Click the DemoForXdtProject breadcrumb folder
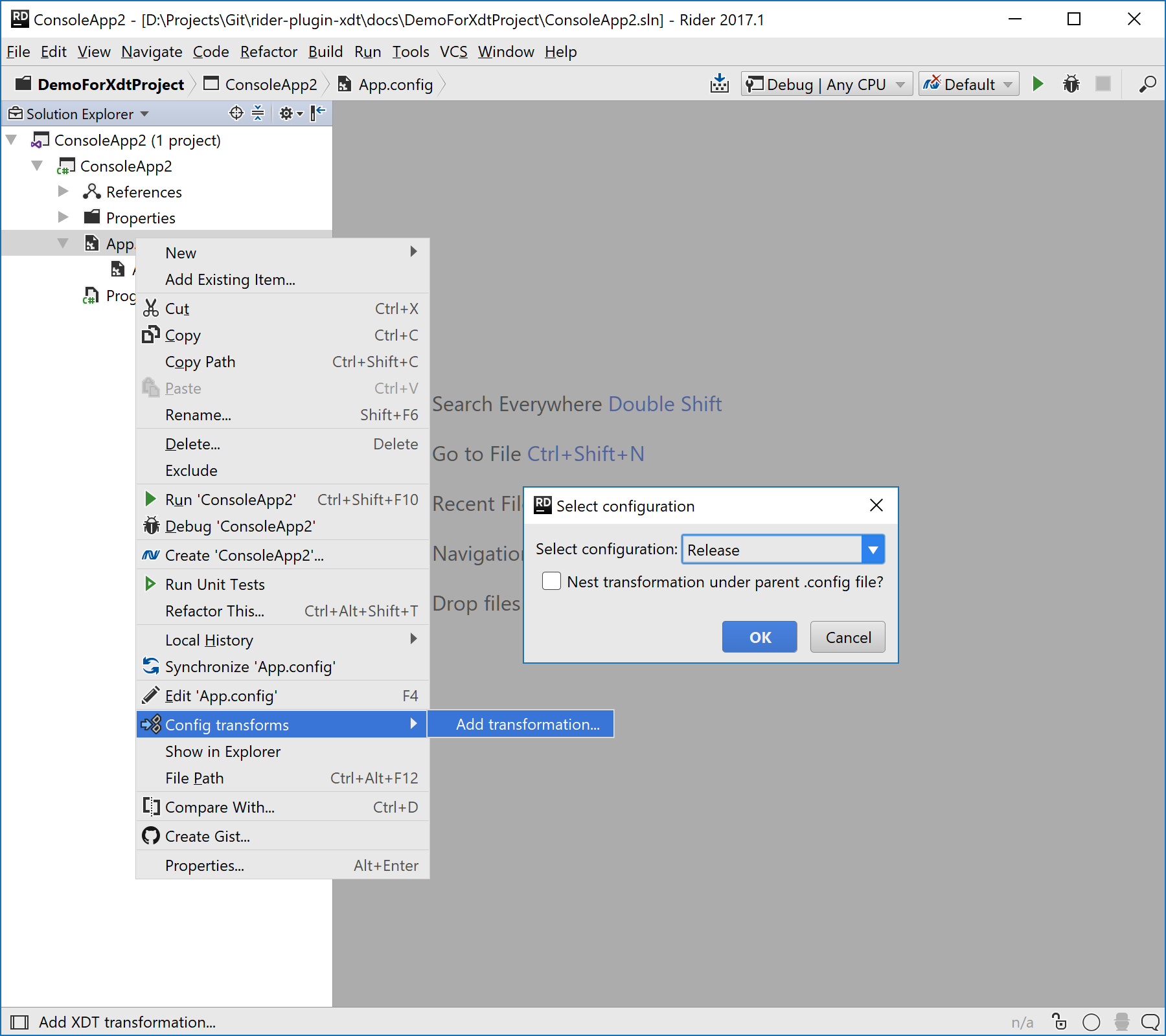 [100, 84]
